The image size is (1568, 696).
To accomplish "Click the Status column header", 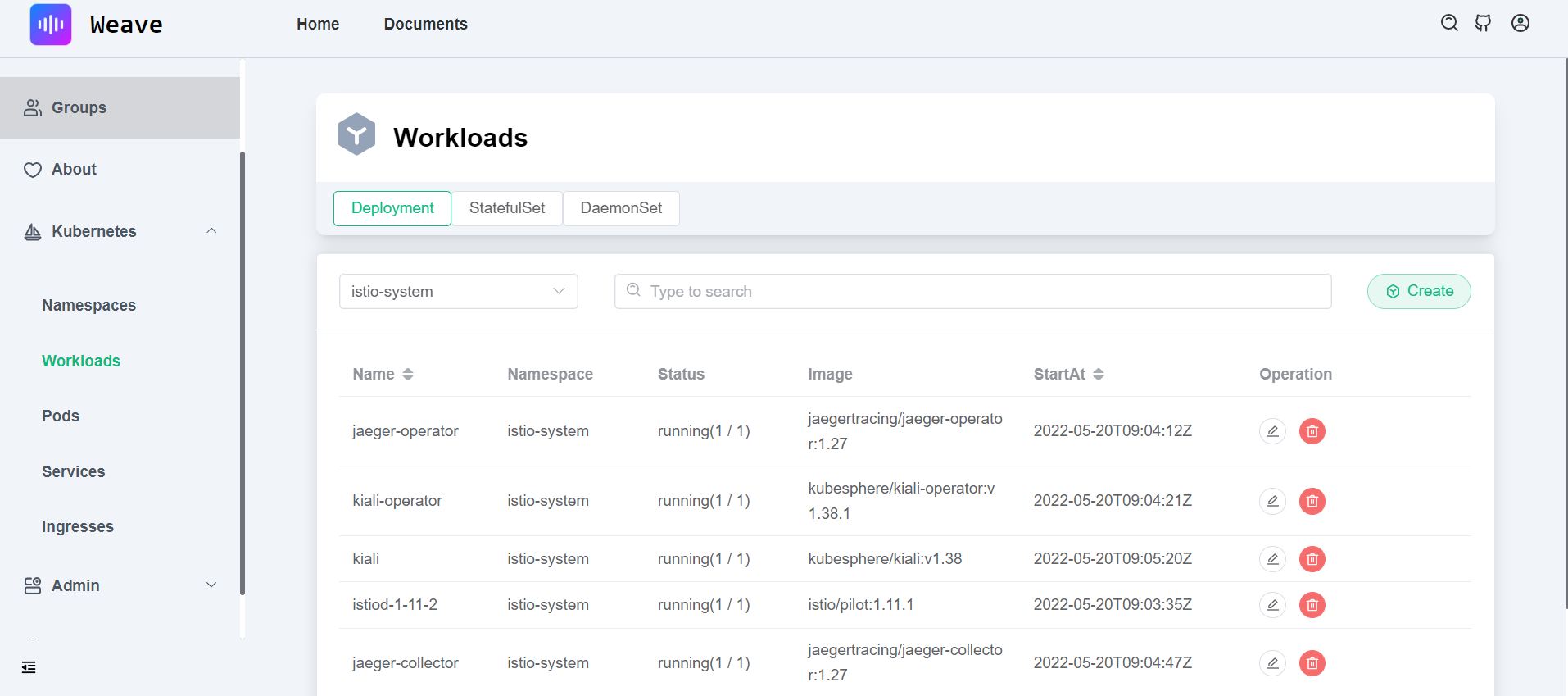I will coord(681,375).
